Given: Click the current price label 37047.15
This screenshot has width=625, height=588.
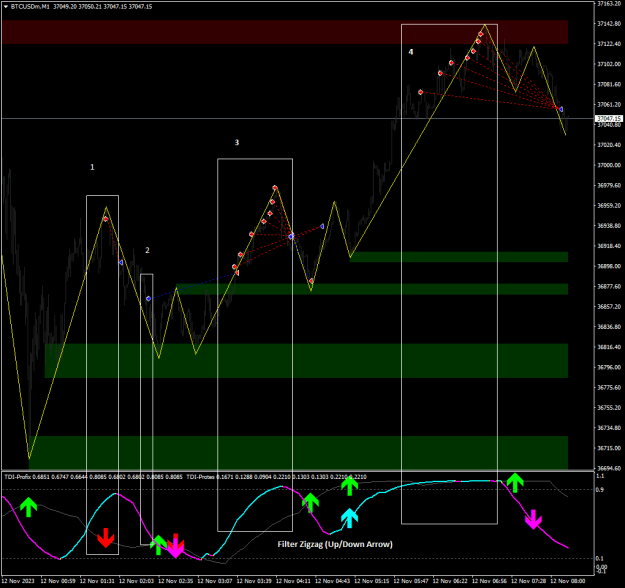Looking at the screenshot, I should point(609,118).
